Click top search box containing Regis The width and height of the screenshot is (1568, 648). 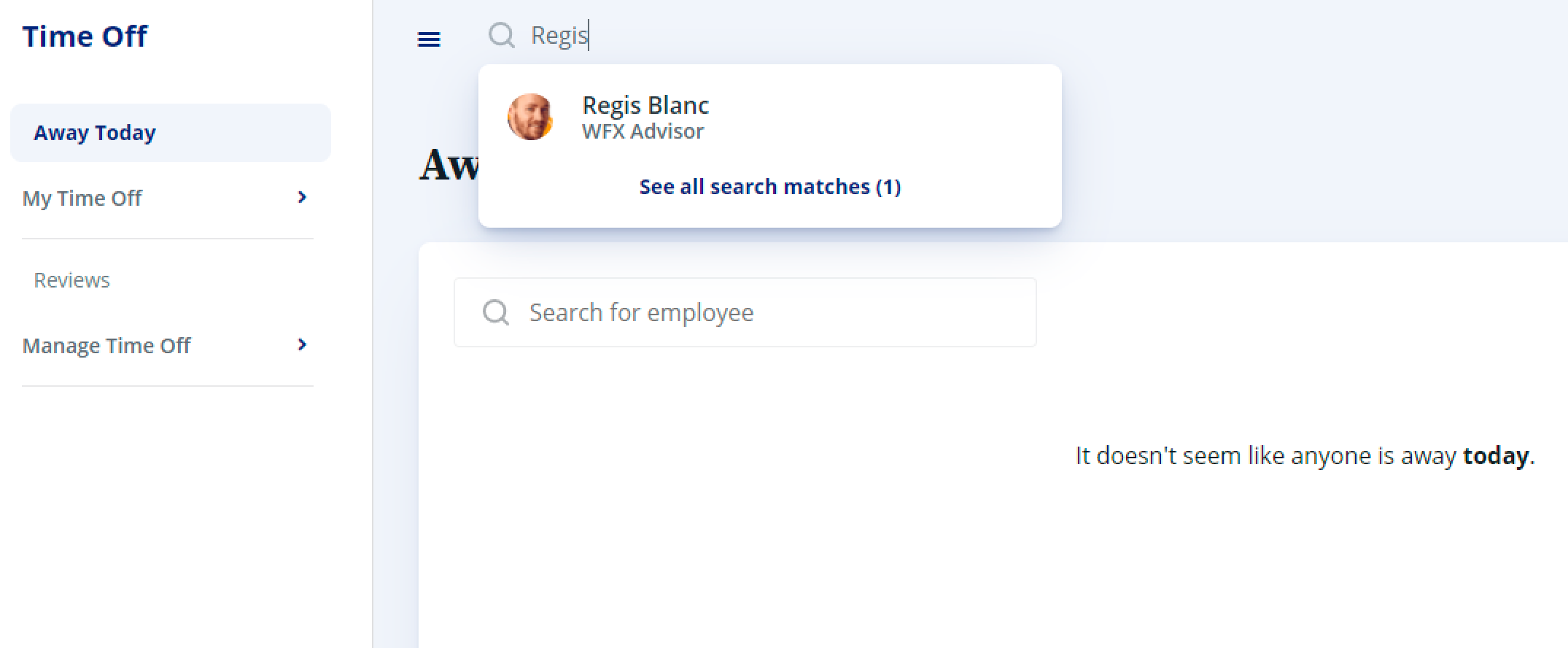point(729,35)
